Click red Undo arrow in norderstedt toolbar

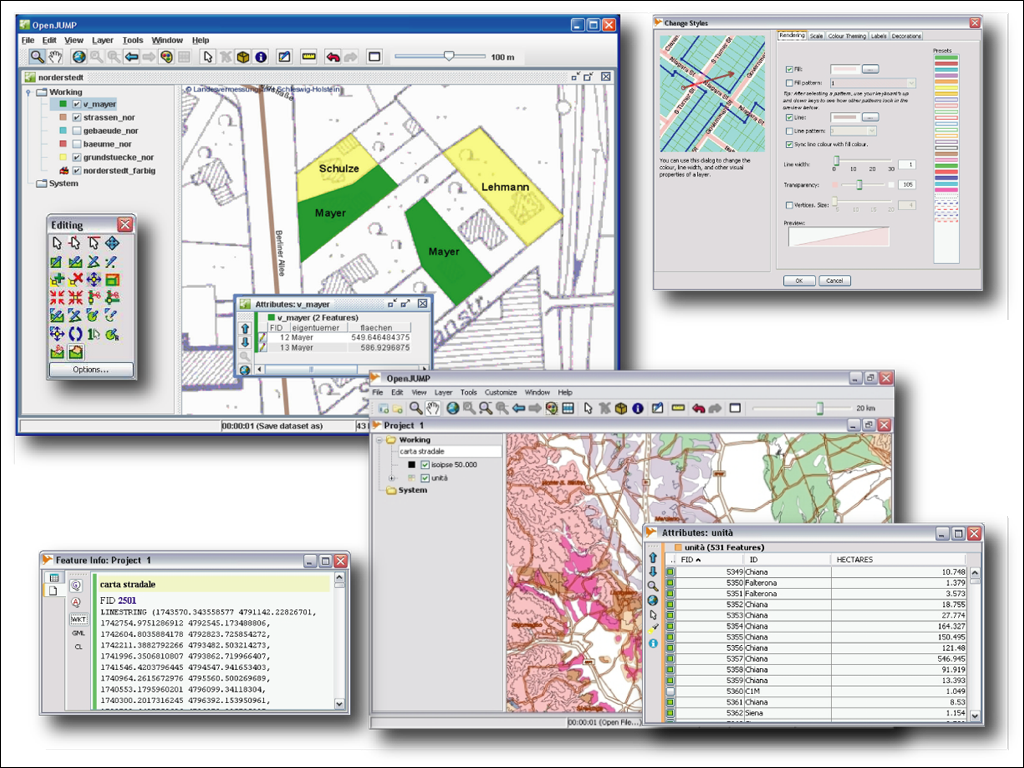(x=332, y=57)
